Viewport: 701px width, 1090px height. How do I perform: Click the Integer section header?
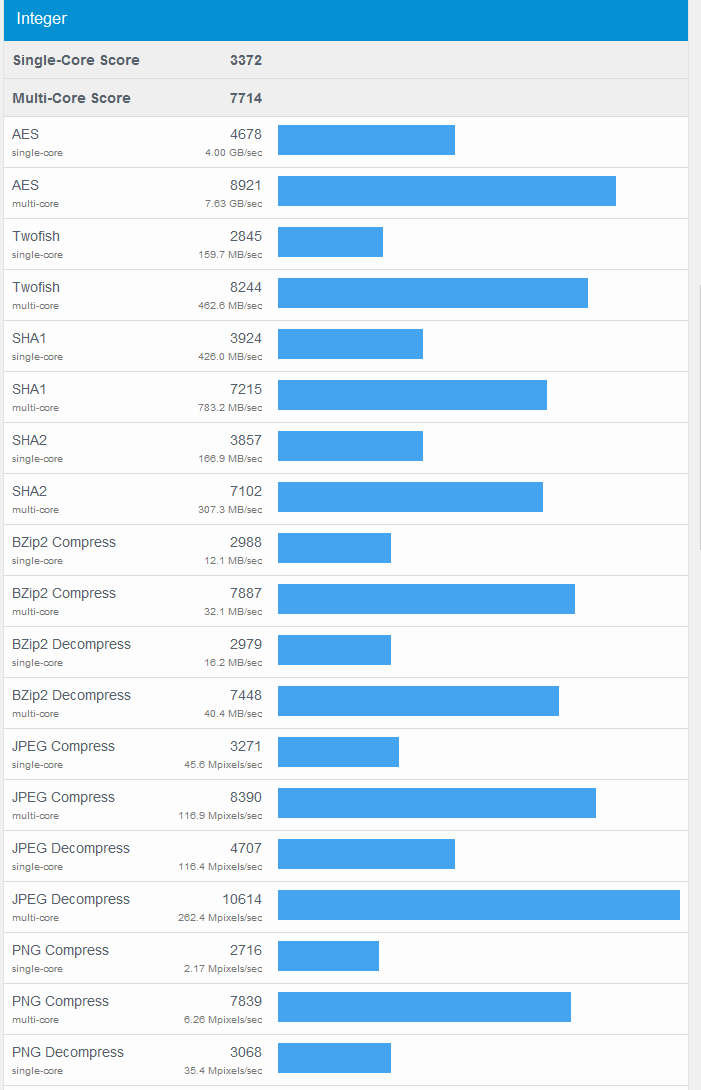click(41, 19)
